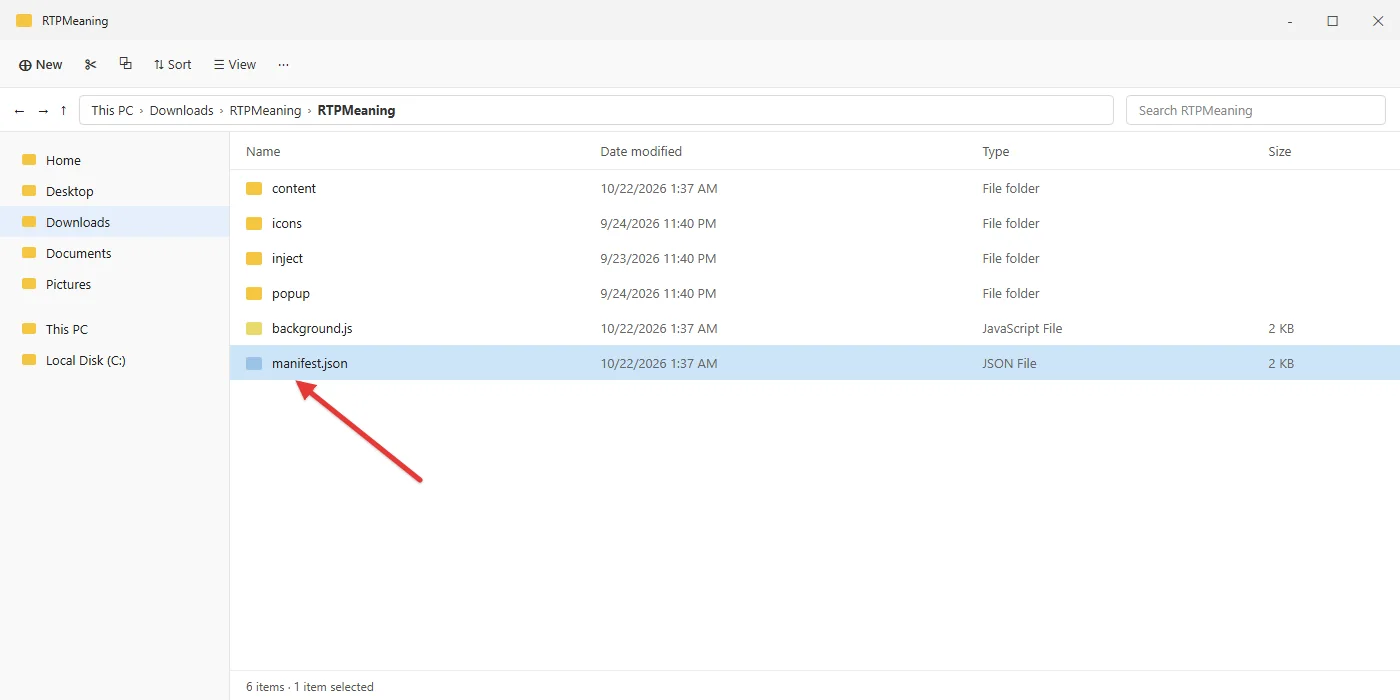Open the more options ellipsis menu

click(283, 64)
